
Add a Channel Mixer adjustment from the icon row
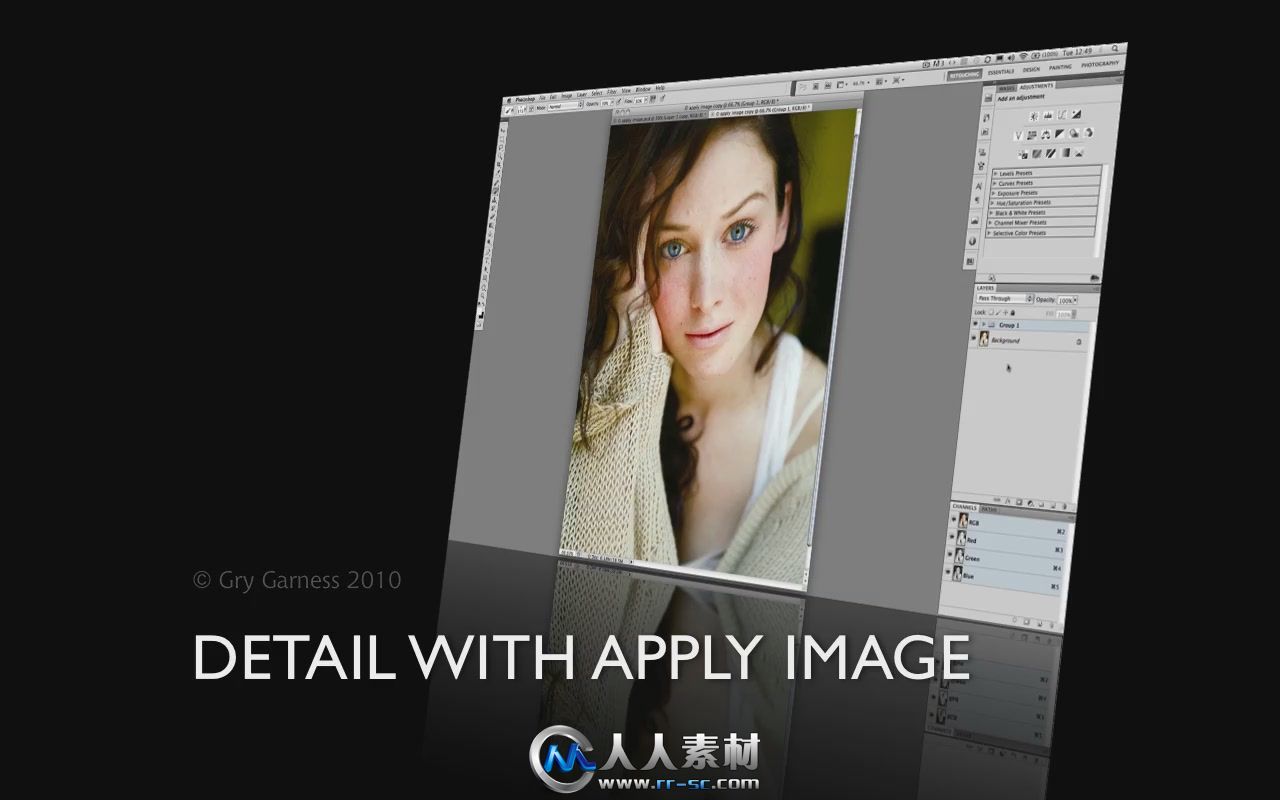pyautogui.click(x=1088, y=133)
